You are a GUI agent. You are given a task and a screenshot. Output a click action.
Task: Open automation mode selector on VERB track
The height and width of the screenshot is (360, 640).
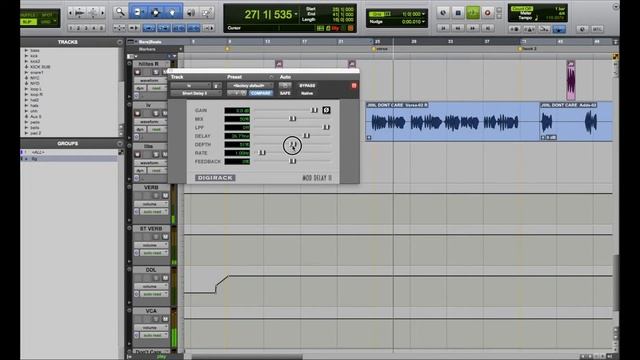154,212
